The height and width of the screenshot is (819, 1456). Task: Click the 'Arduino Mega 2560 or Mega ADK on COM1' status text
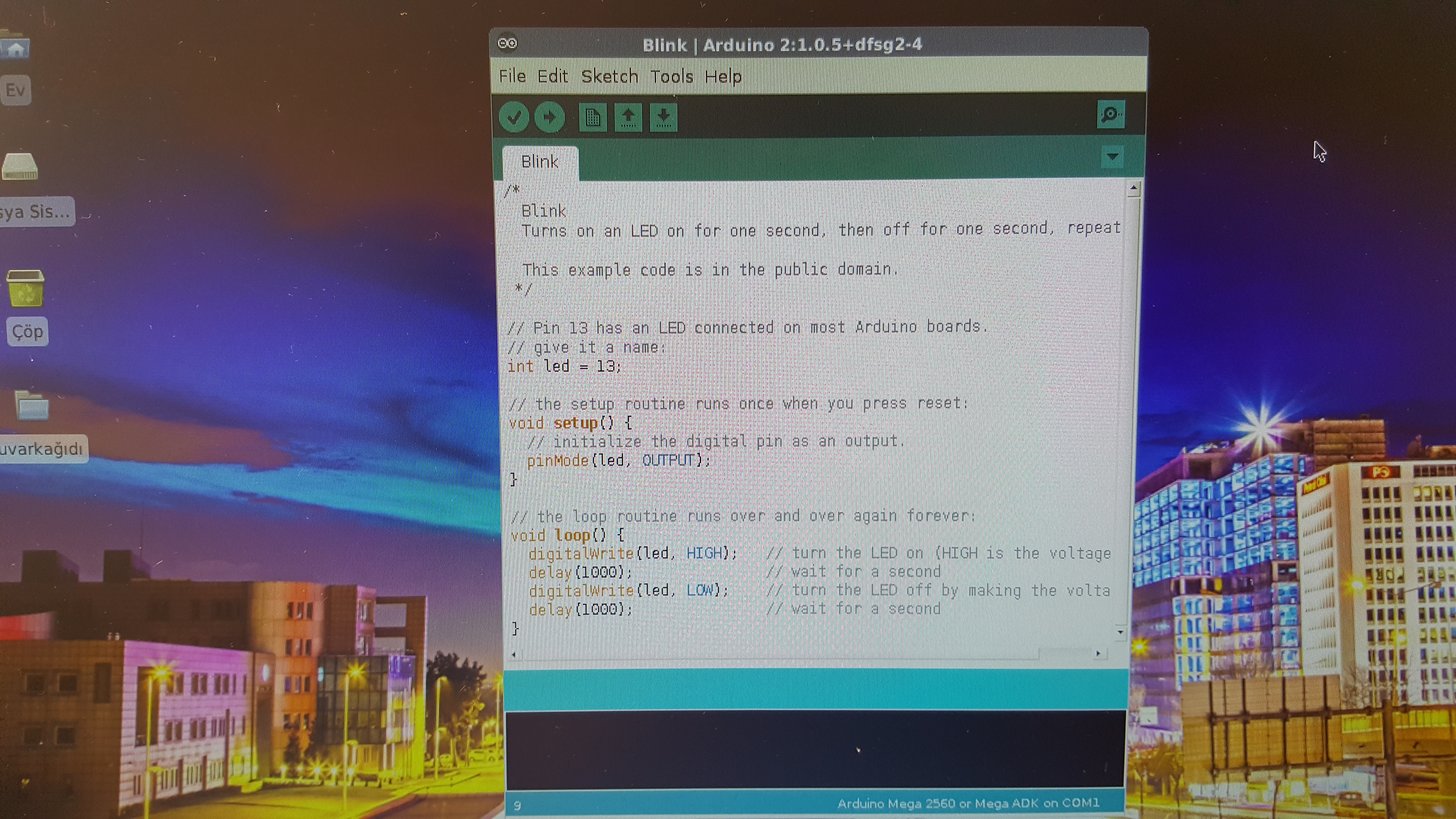968,803
